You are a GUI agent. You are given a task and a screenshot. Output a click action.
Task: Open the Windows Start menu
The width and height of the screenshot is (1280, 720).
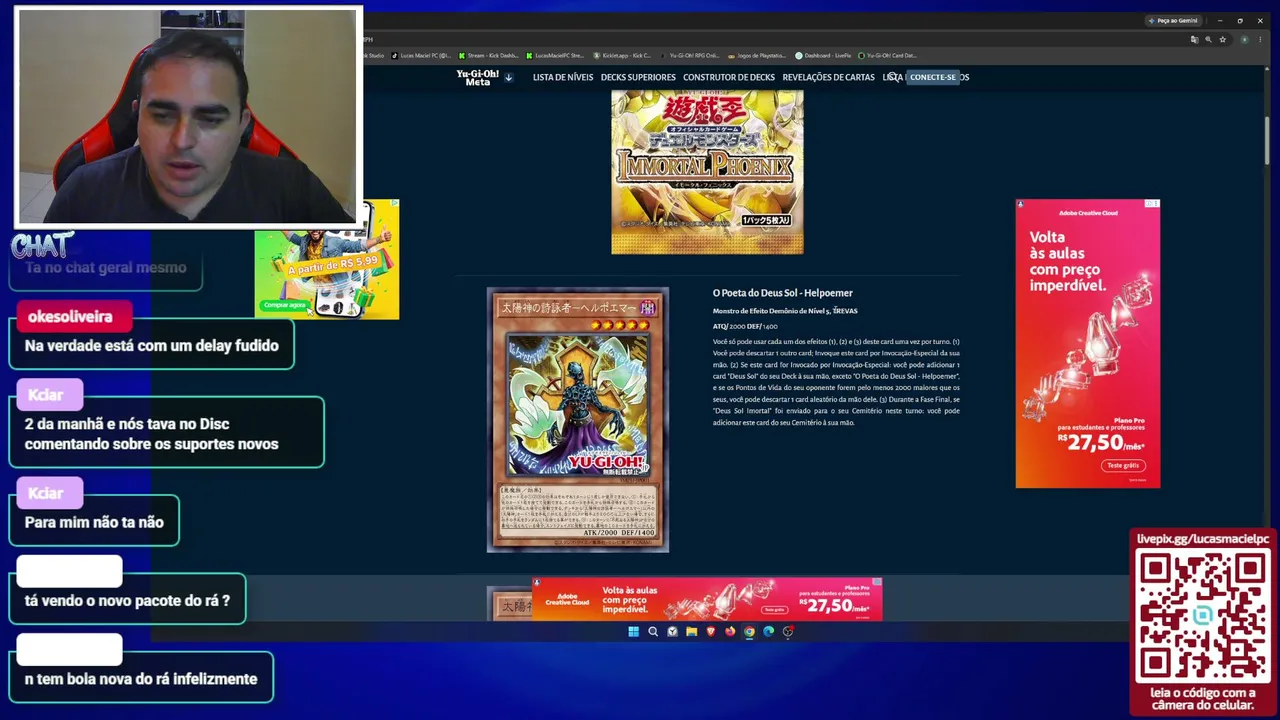point(633,631)
